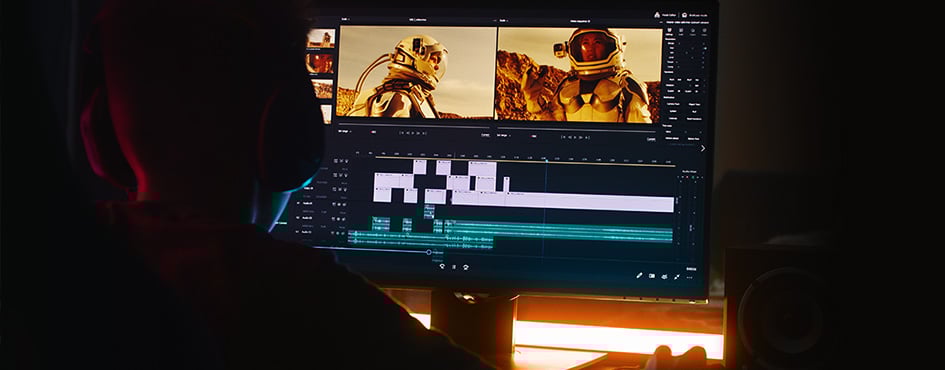This screenshot has height=370, width=945.
Task: Open the Scale dropdown above right viewer
Action: (x=503, y=20)
